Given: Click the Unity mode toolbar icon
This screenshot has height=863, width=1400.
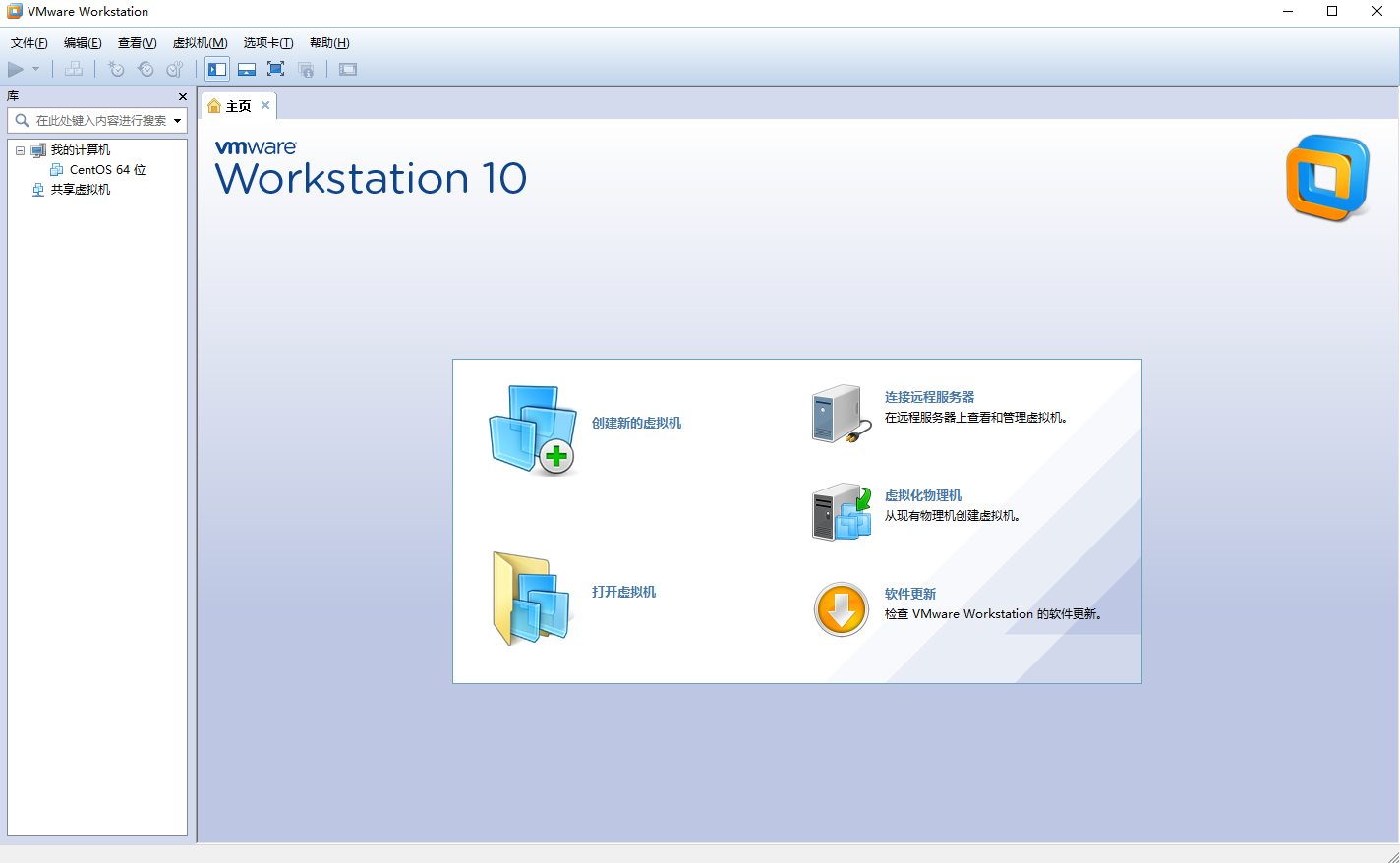Looking at the screenshot, I should [x=306, y=69].
